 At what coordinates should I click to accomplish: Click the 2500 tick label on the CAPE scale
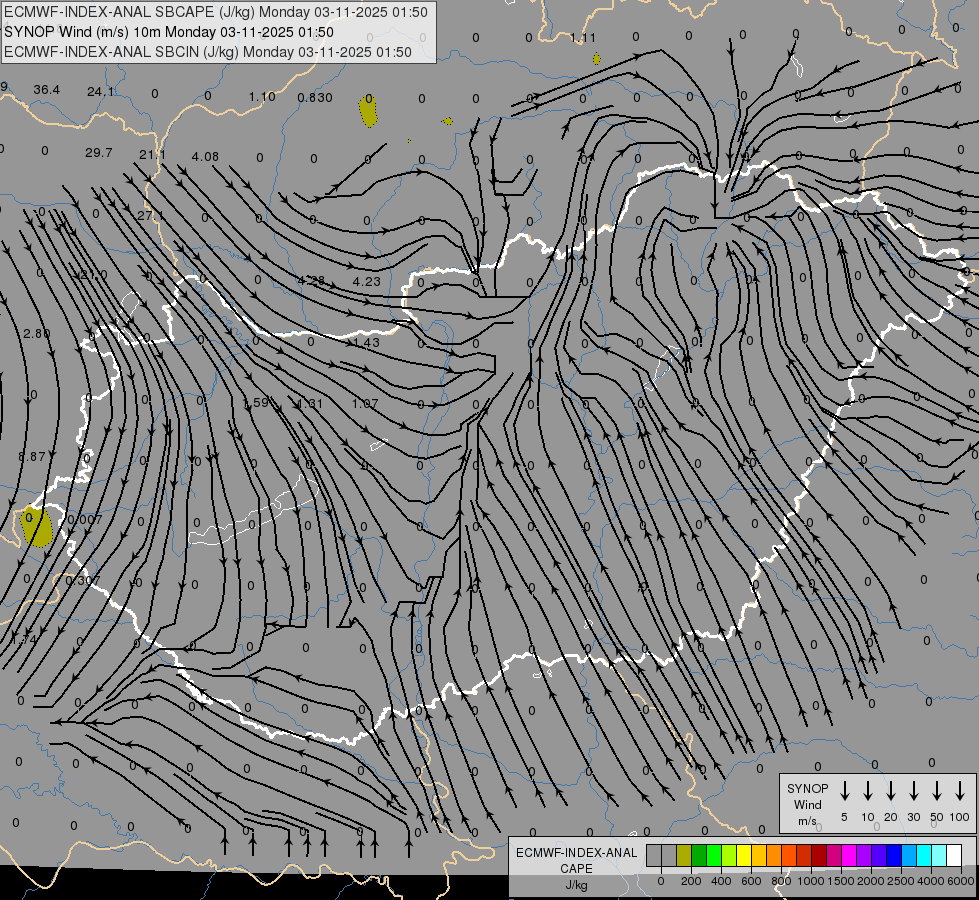[900, 881]
